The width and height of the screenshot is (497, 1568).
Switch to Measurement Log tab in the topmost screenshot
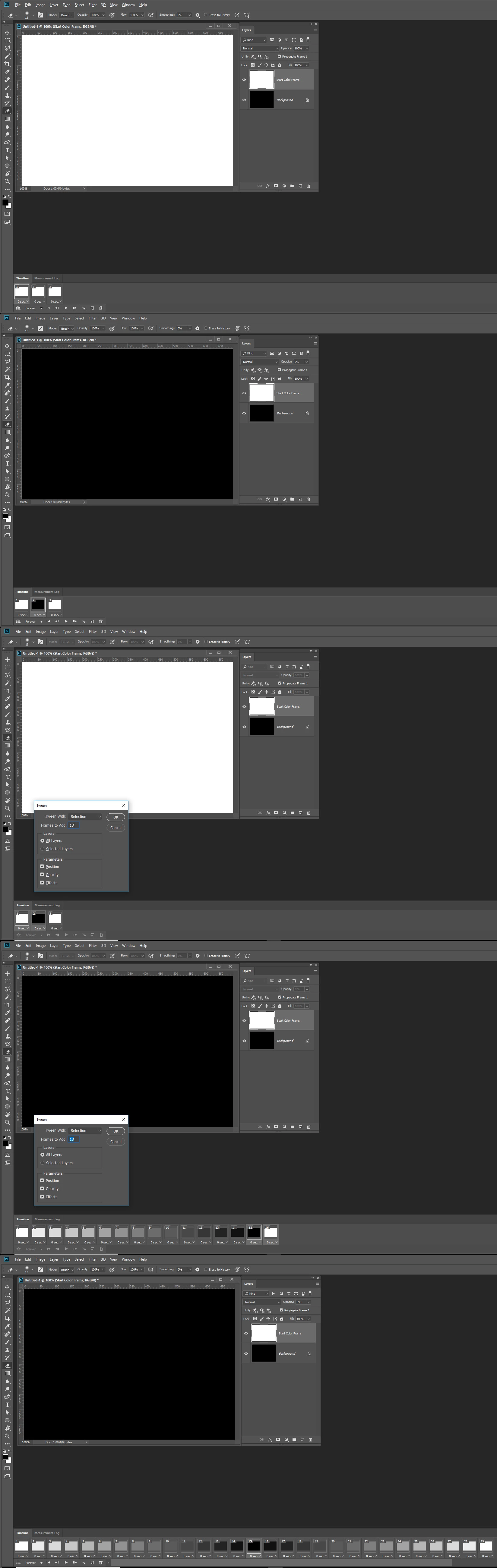(47, 278)
